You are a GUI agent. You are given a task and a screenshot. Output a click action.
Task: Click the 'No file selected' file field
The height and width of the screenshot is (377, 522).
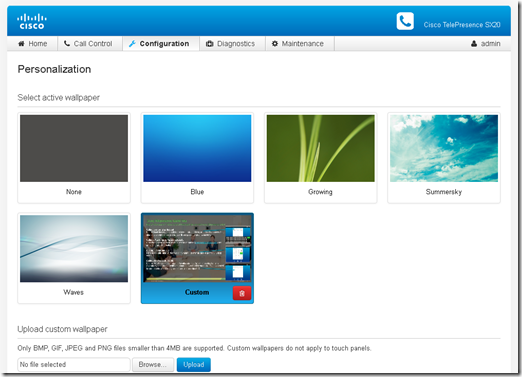tap(74, 364)
